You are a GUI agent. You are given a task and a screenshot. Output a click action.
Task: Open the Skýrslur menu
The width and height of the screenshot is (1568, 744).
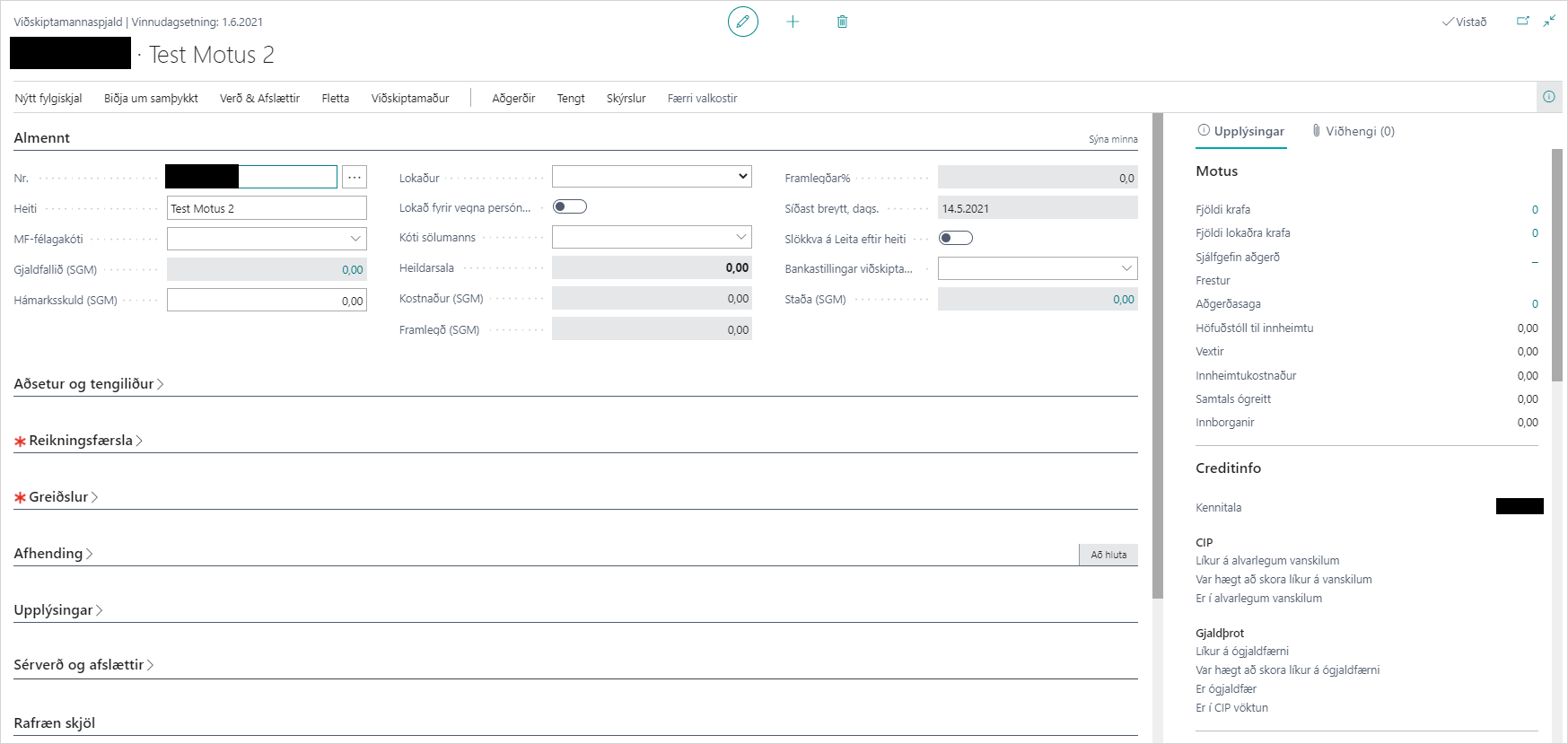[626, 99]
